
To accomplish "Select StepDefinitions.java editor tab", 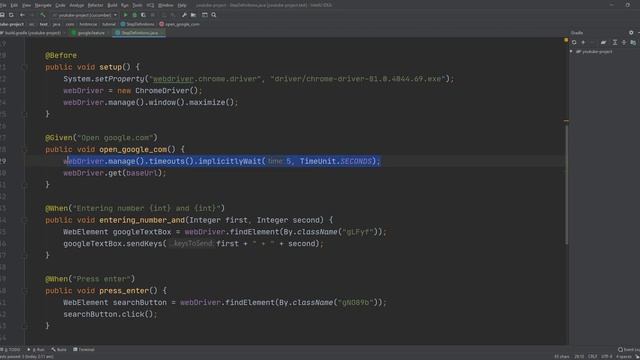I will pyautogui.click(x=139, y=33).
